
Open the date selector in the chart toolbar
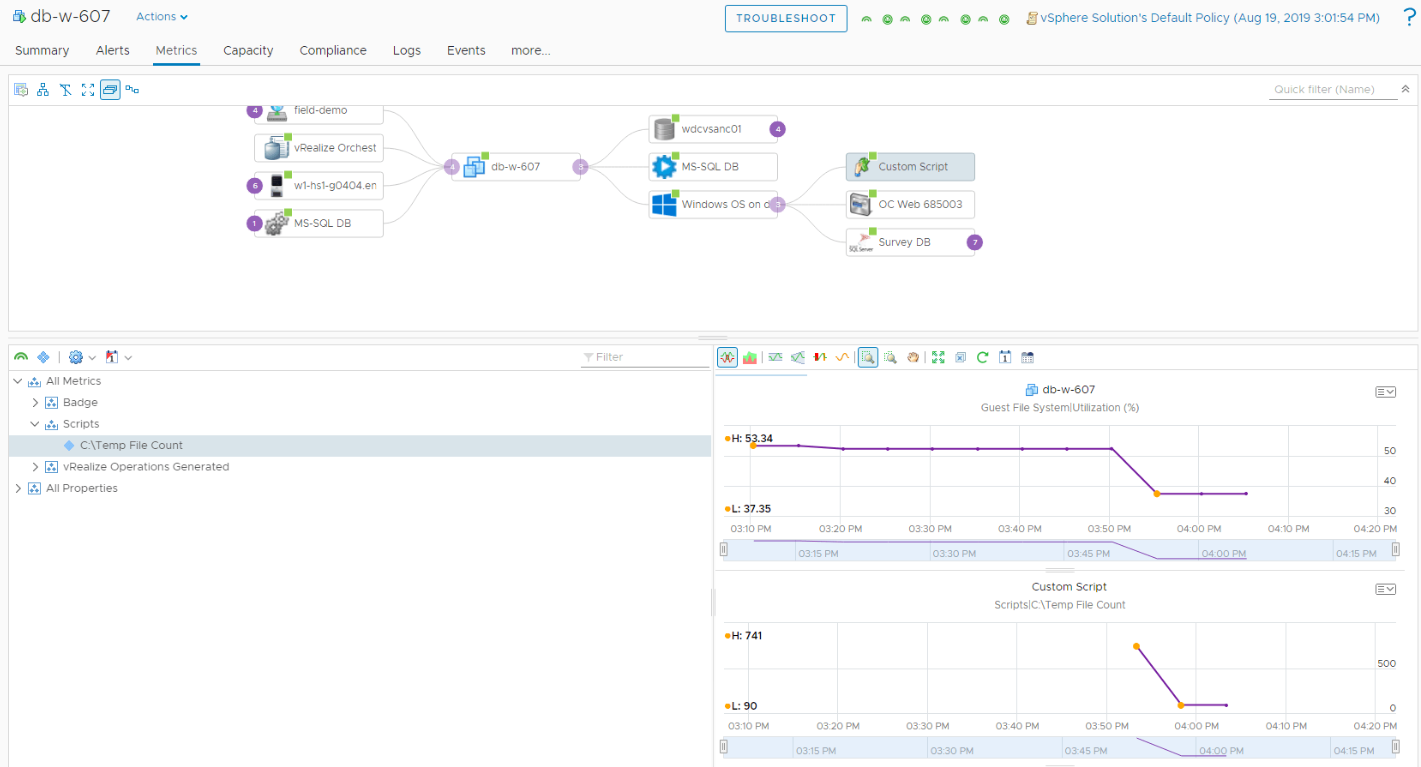point(1005,357)
